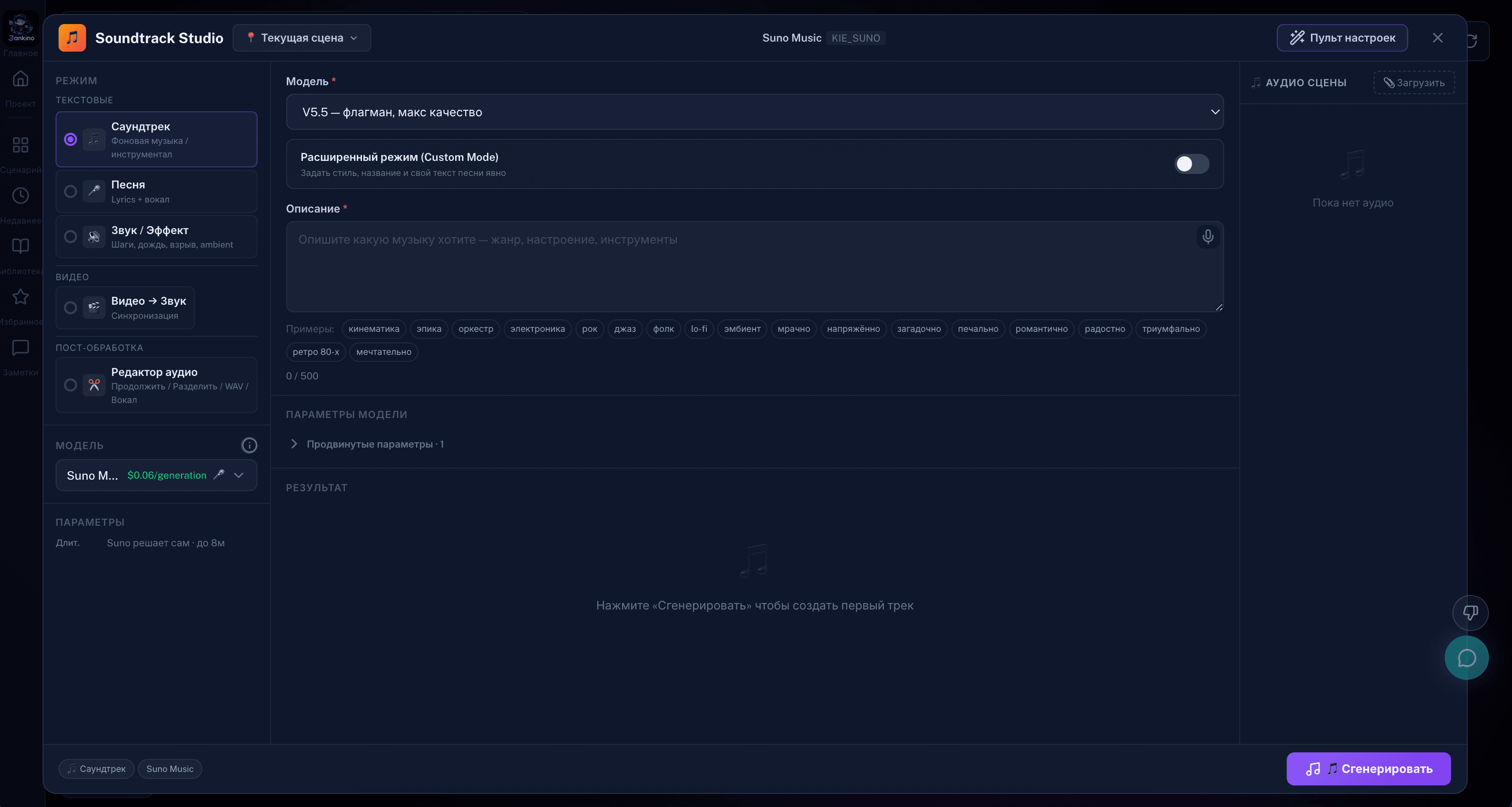Select the Песня mode radio button

click(x=70, y=191)
